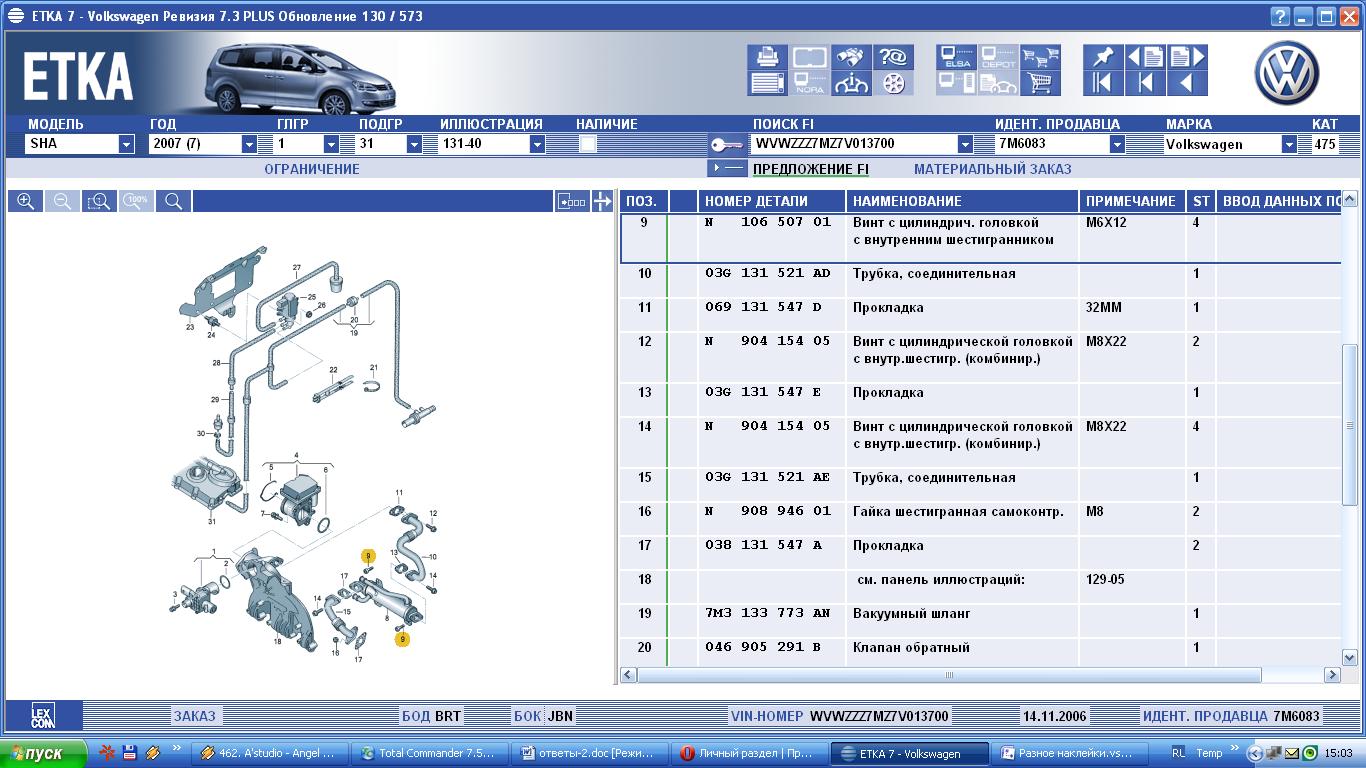
Task: Switch to Total Commander taskbar window
Action: coord(431,753)
